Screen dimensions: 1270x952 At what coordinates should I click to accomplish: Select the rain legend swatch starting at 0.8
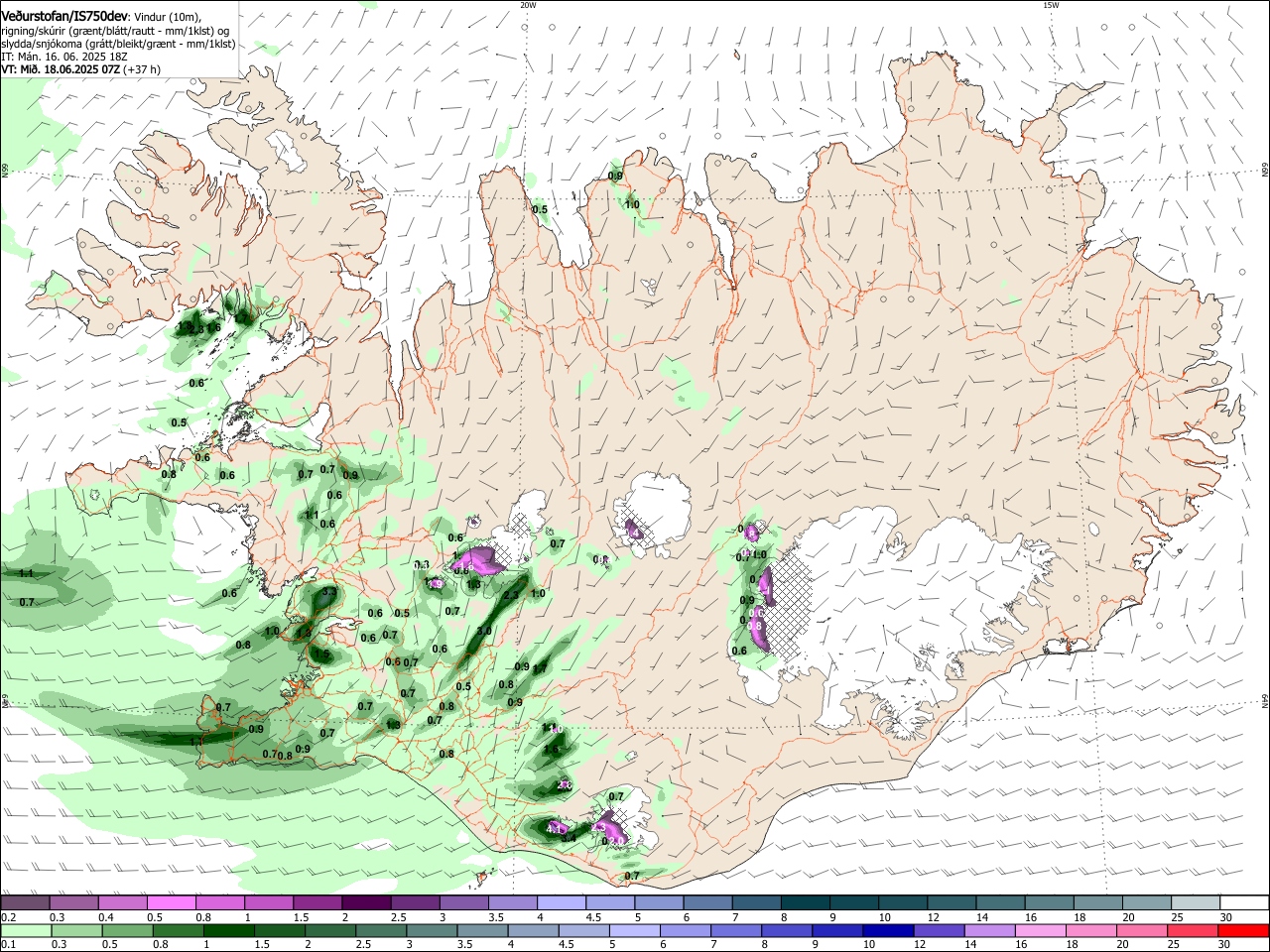178,930
